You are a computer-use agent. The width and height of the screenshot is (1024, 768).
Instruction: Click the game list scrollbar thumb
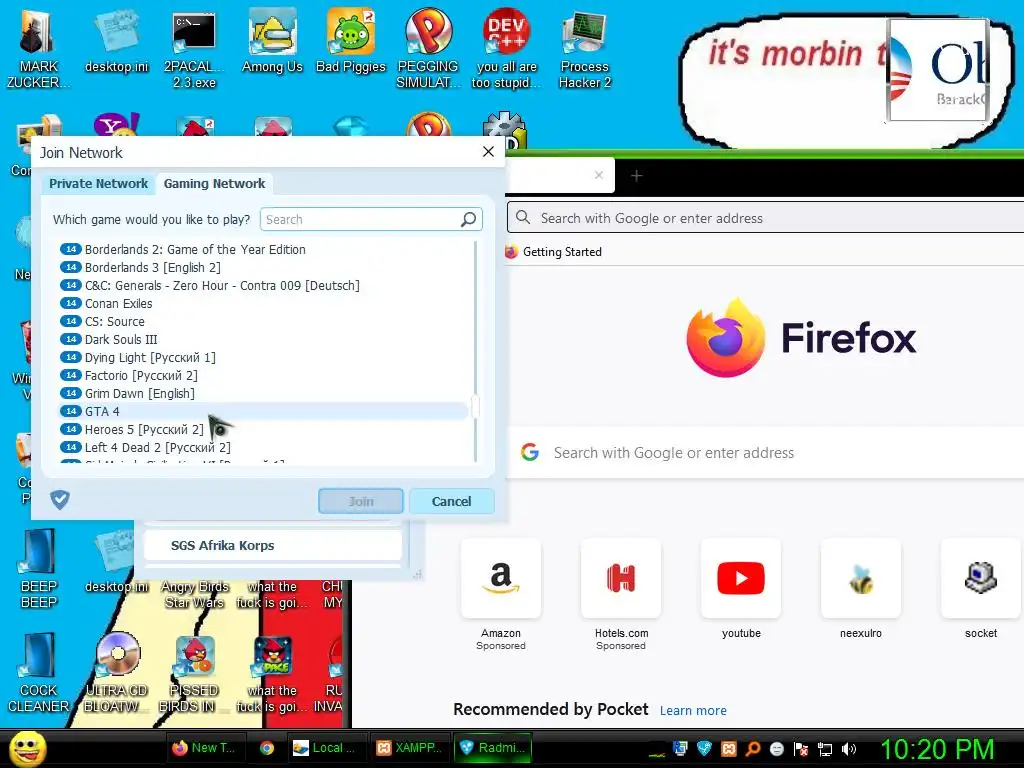475,407
